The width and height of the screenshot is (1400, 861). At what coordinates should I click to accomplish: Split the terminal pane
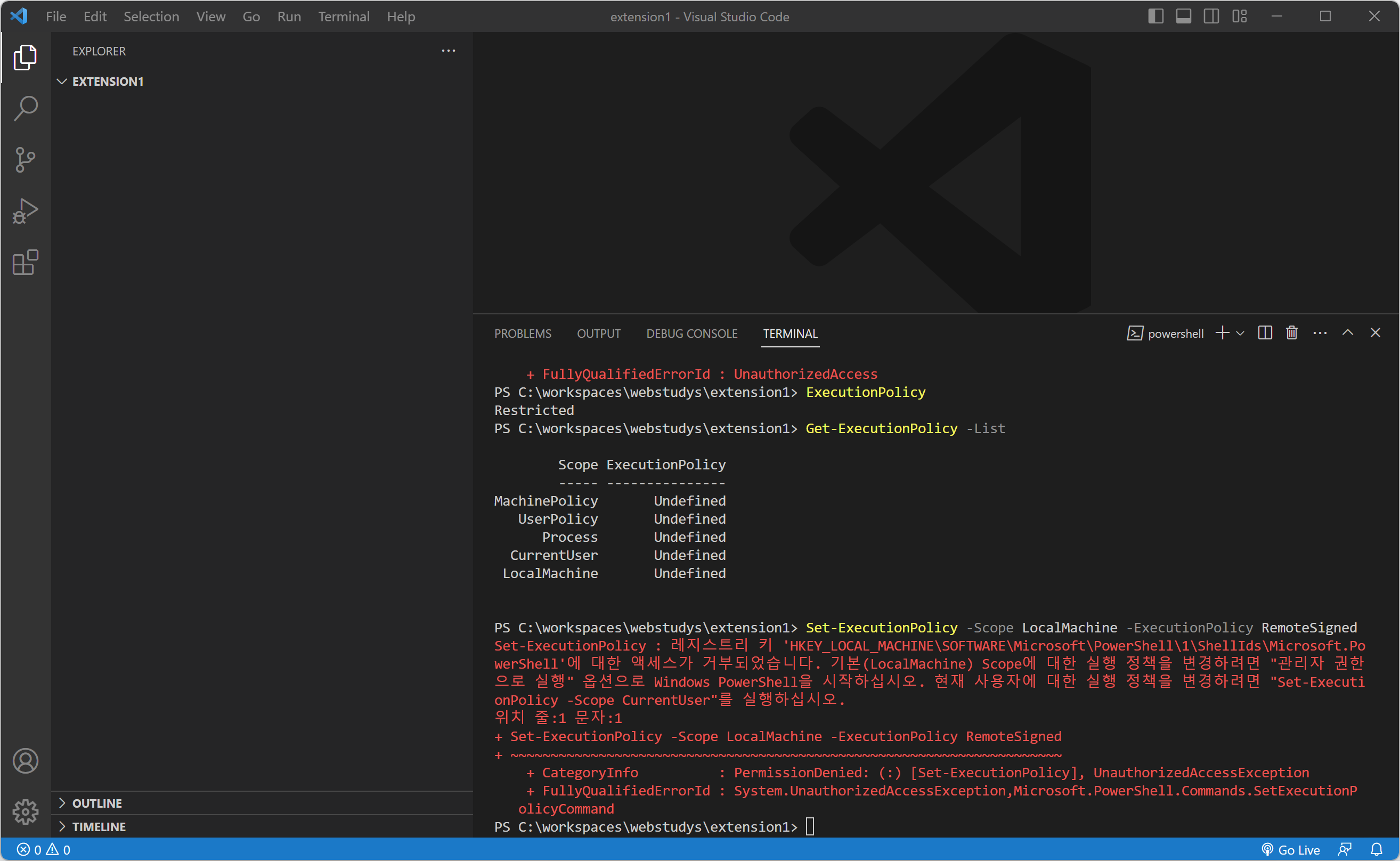click(x=1265, y=333)
